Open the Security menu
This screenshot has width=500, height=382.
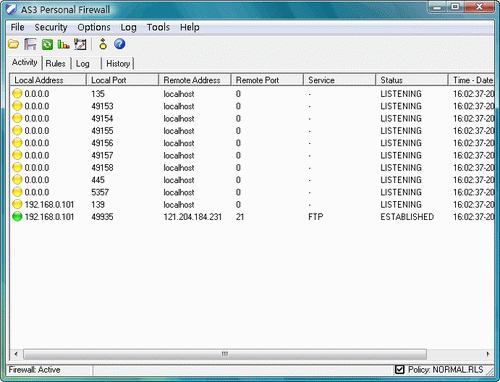tap(51, 27)
